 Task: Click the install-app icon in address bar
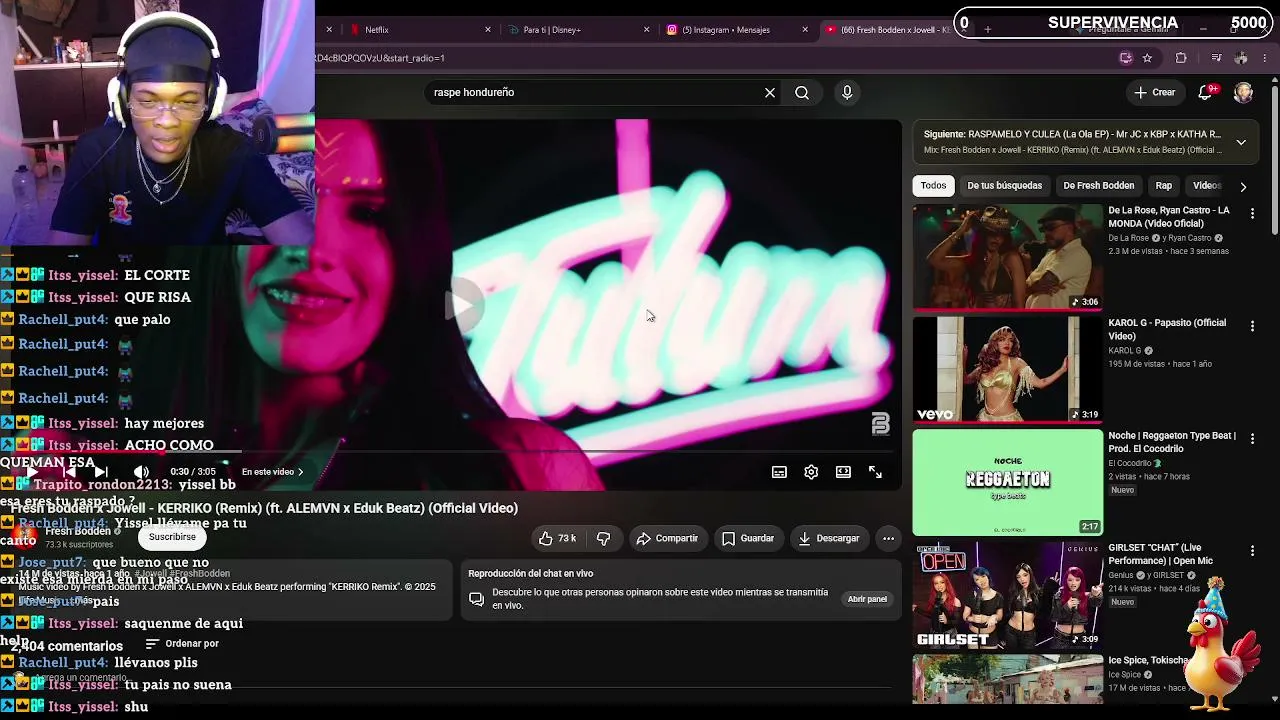point(1125,58)
